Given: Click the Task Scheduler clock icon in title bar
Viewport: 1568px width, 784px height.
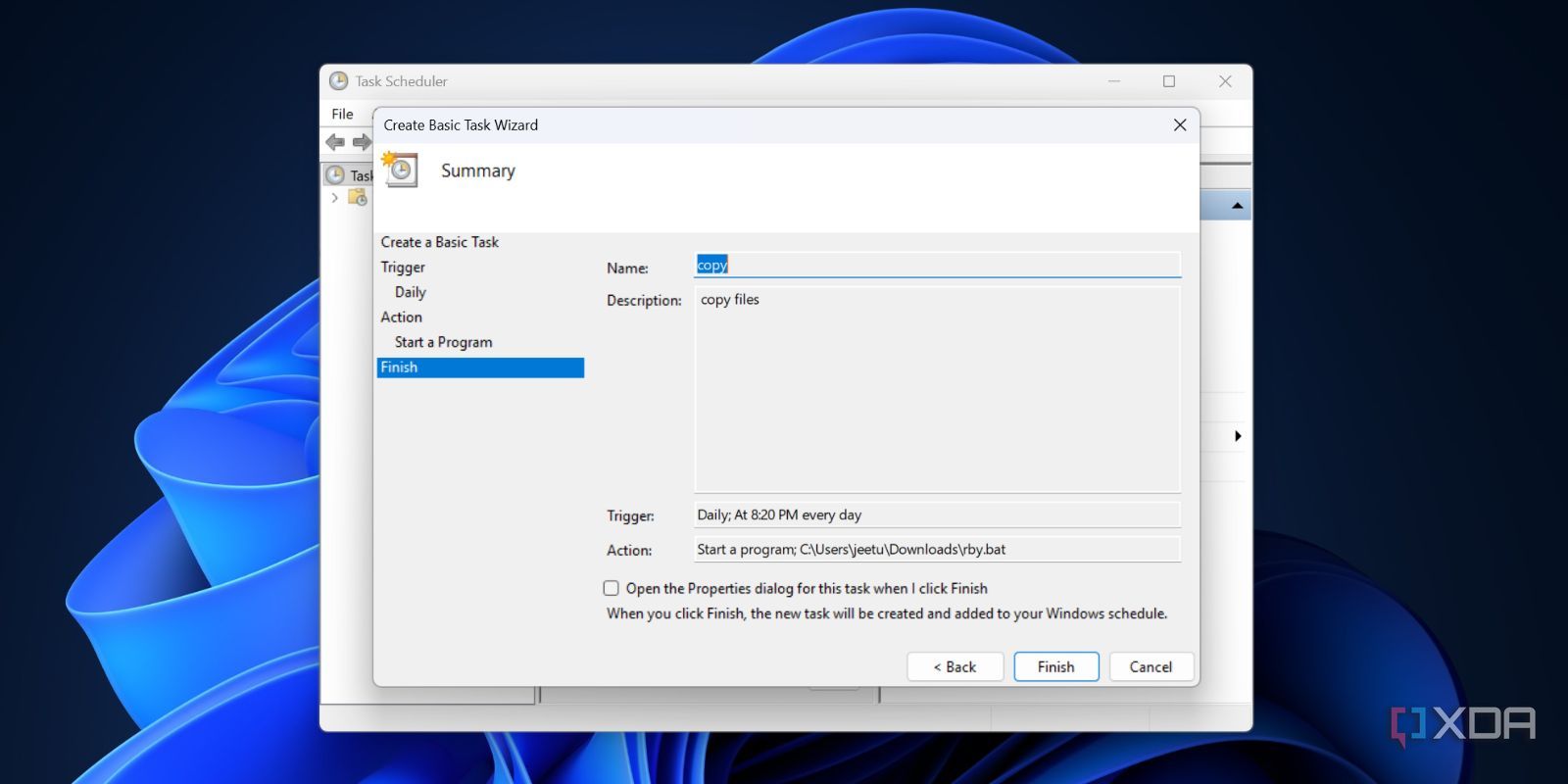Looking at the screenshot, I should pos(338,80).
